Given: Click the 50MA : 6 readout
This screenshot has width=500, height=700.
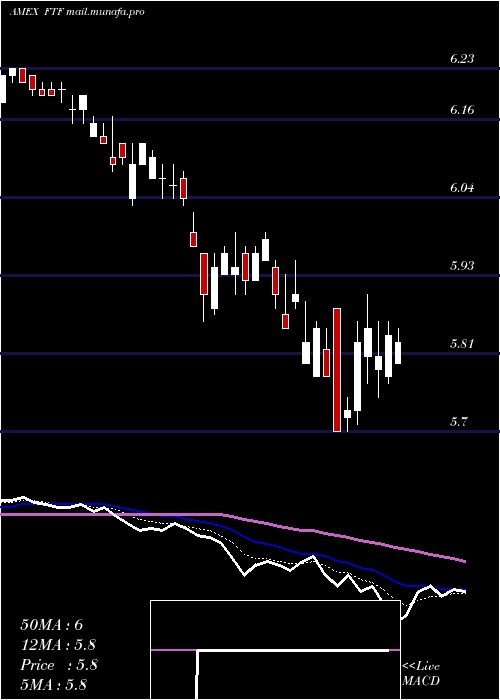Looking at the screenshot, I should pyautogui.click(x=52, y=625).
